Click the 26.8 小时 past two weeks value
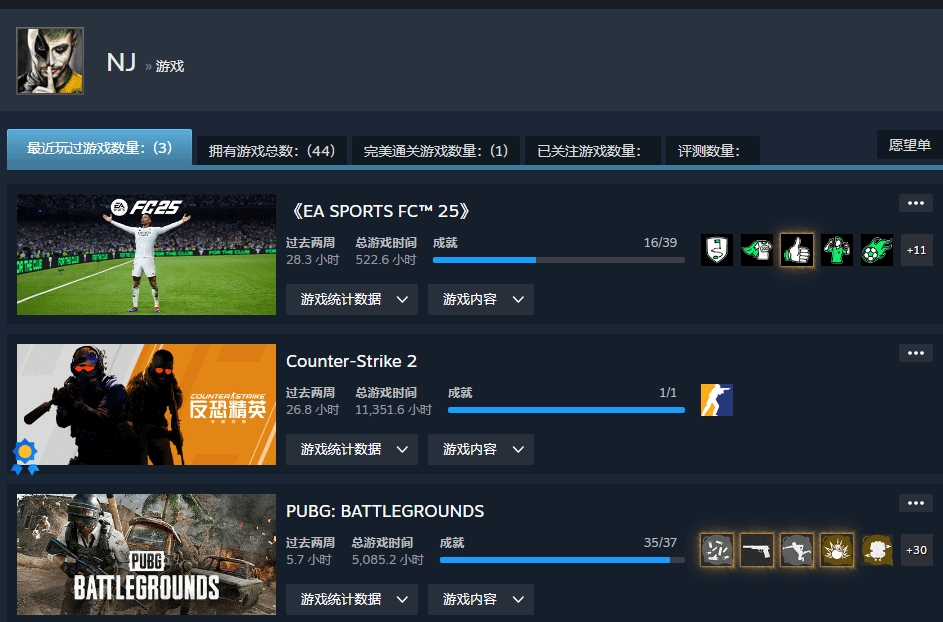Viewport: 943px width, 622px height. [x=313, y=410]
